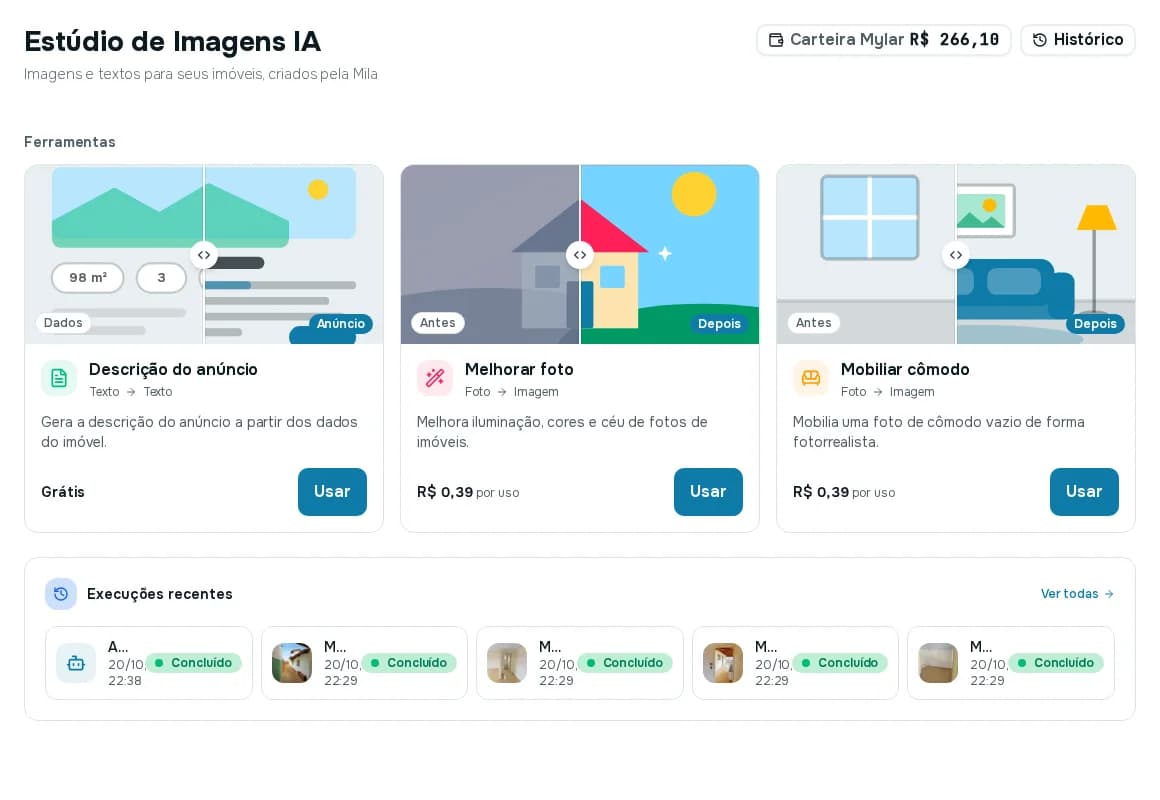Click the Concluído badge of the 22:38 execution
The width and height of the screenshot is (1160, 800).
click(194, 663)
